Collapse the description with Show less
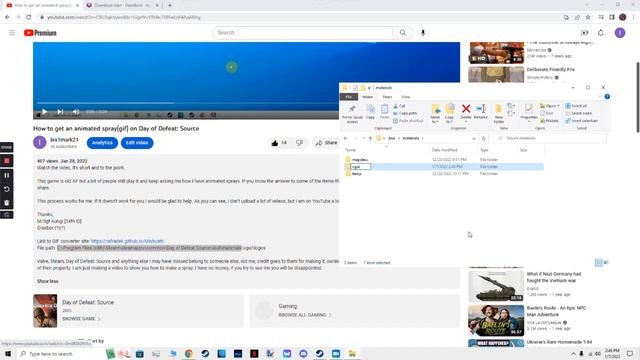Screen dimensions: 640x360 click(48, 281)
